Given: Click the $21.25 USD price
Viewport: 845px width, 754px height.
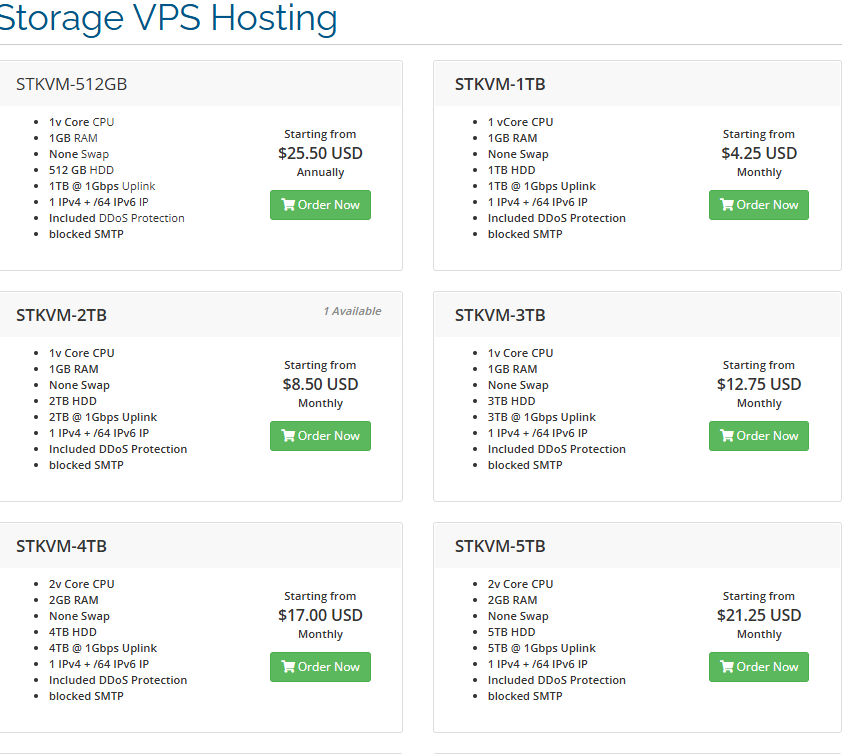Looking at the screenshot, I should (x=759, y=615).
